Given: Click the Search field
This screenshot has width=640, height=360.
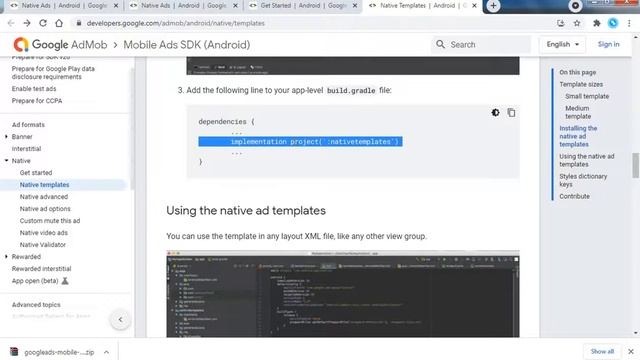Looking at the screenshot, I should (x=481, y=44).
